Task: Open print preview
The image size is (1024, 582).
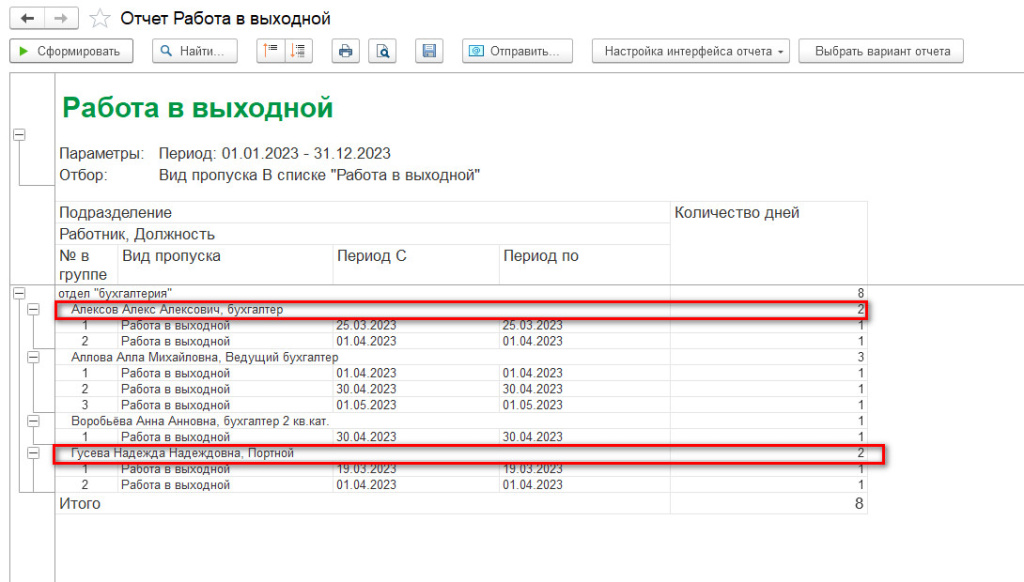Action: point(381,51)
